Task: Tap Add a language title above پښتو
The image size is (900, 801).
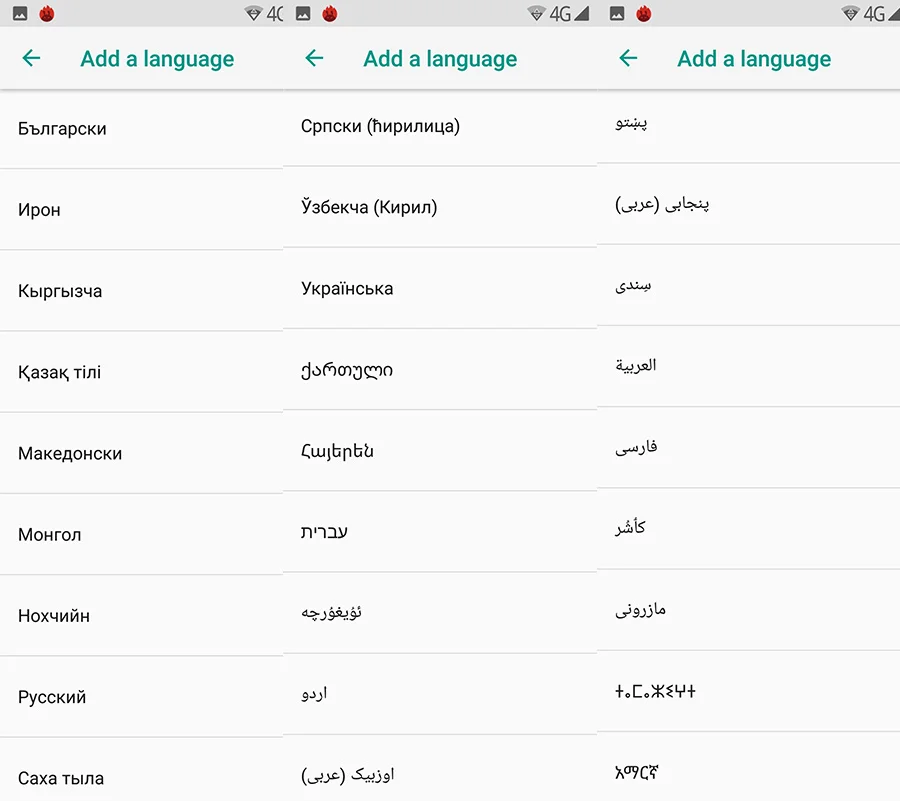Action: (754, 59)
